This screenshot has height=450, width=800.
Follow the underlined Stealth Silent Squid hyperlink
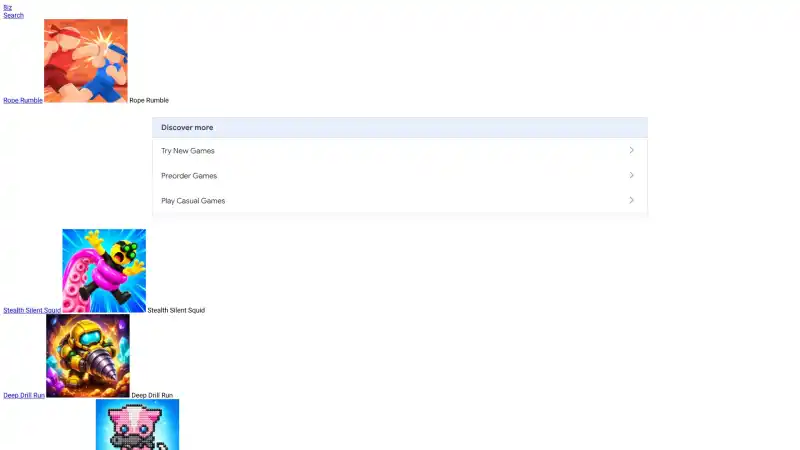tap(32, 310)
